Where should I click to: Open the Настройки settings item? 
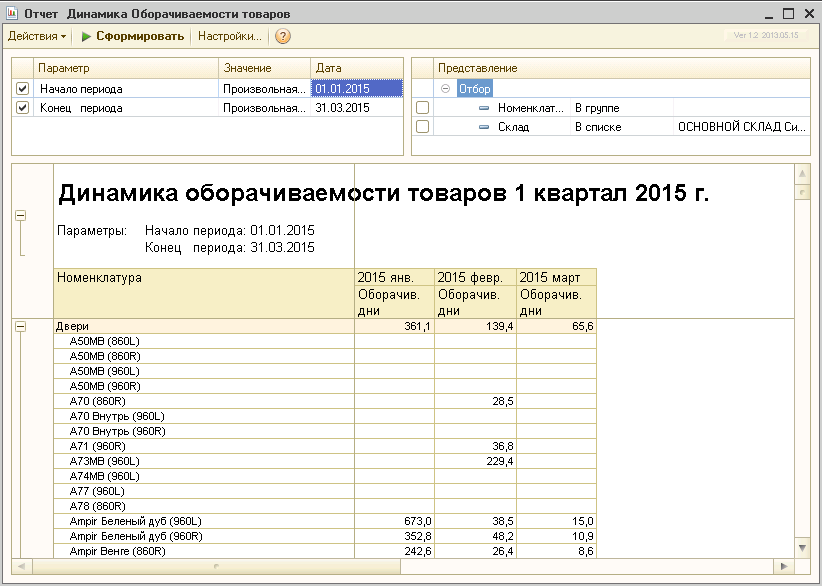(229, 36)
